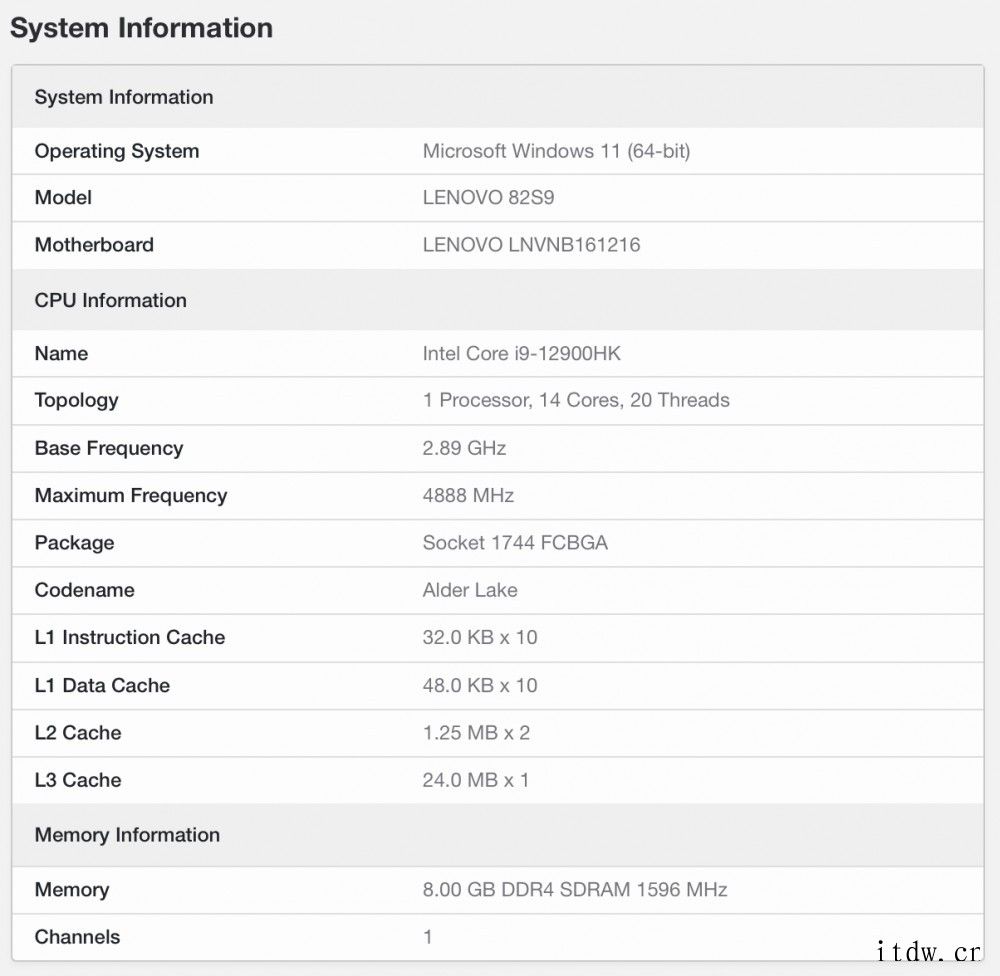Click the Intel Core i9-12900HK value

coord(521,353)
